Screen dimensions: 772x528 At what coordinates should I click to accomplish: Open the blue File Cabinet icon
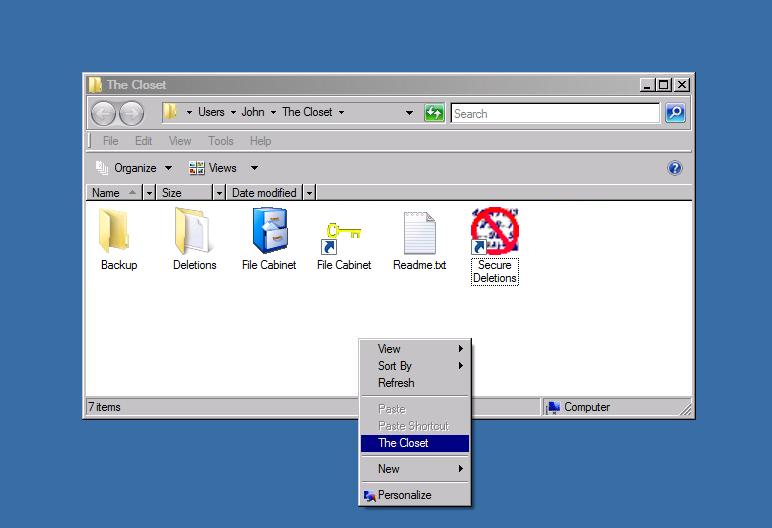(x=269, y=232)
